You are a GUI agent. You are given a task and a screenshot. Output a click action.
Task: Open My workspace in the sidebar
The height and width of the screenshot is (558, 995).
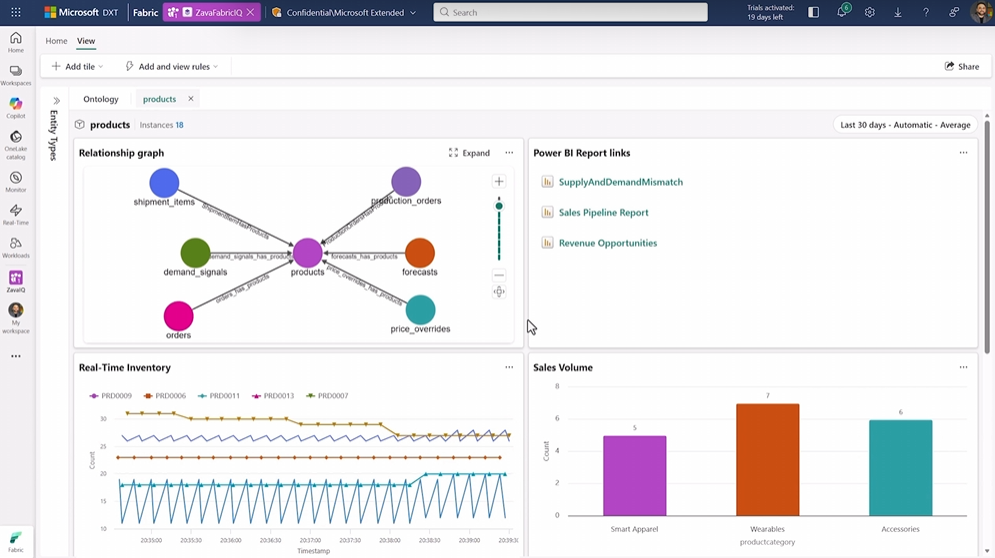coord(16,318)
